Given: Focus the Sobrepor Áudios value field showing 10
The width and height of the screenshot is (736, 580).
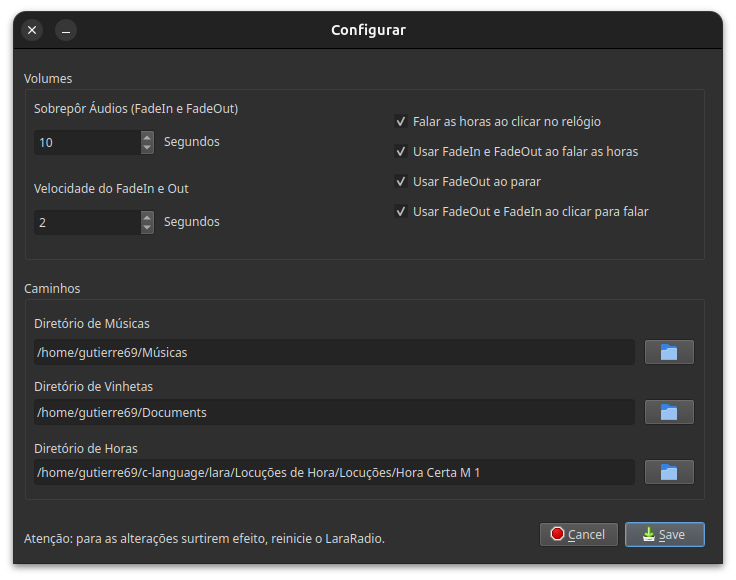Looking at the screenshot, I should coord(87,143).
